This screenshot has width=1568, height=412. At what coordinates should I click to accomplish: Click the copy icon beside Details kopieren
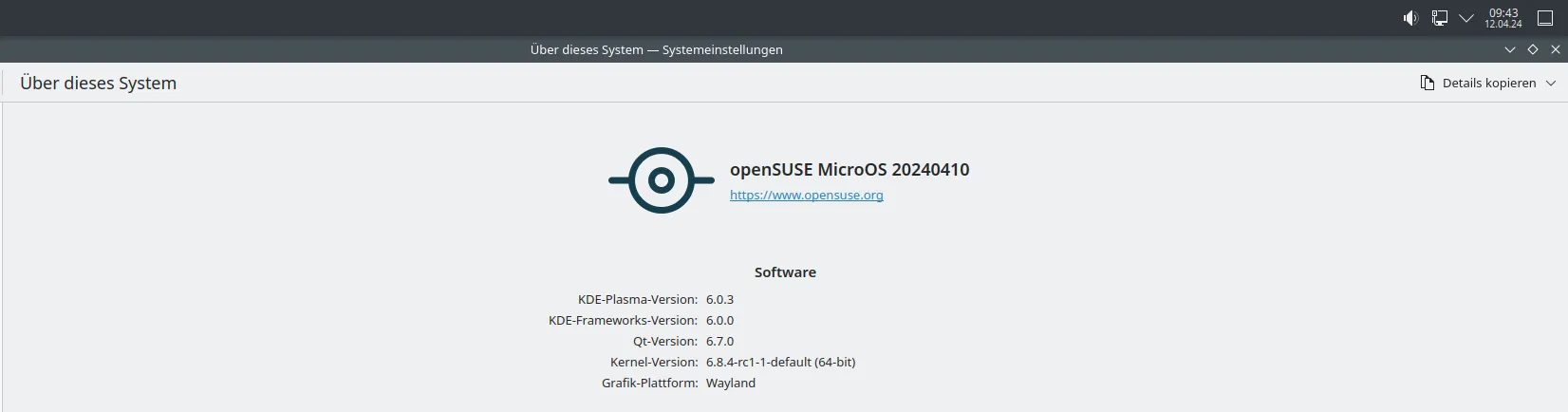tap(1427, 83)
